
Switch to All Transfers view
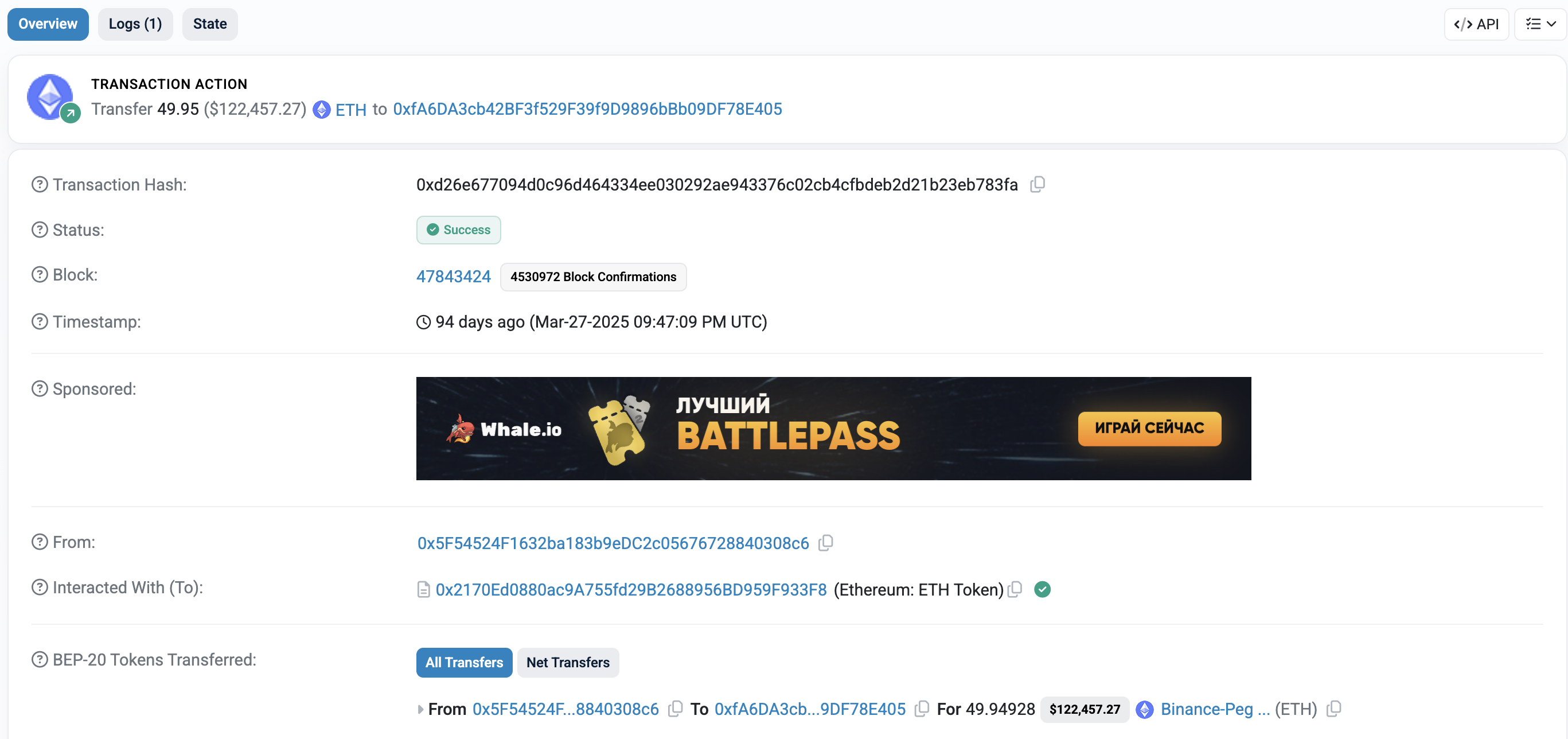[464, 662]
